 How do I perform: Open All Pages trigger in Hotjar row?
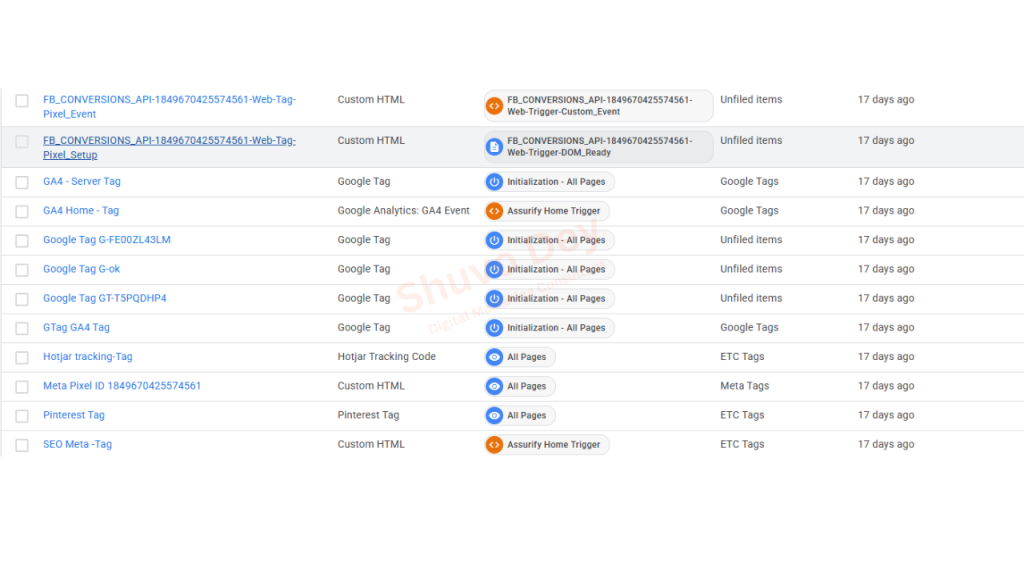click(520, 357)
